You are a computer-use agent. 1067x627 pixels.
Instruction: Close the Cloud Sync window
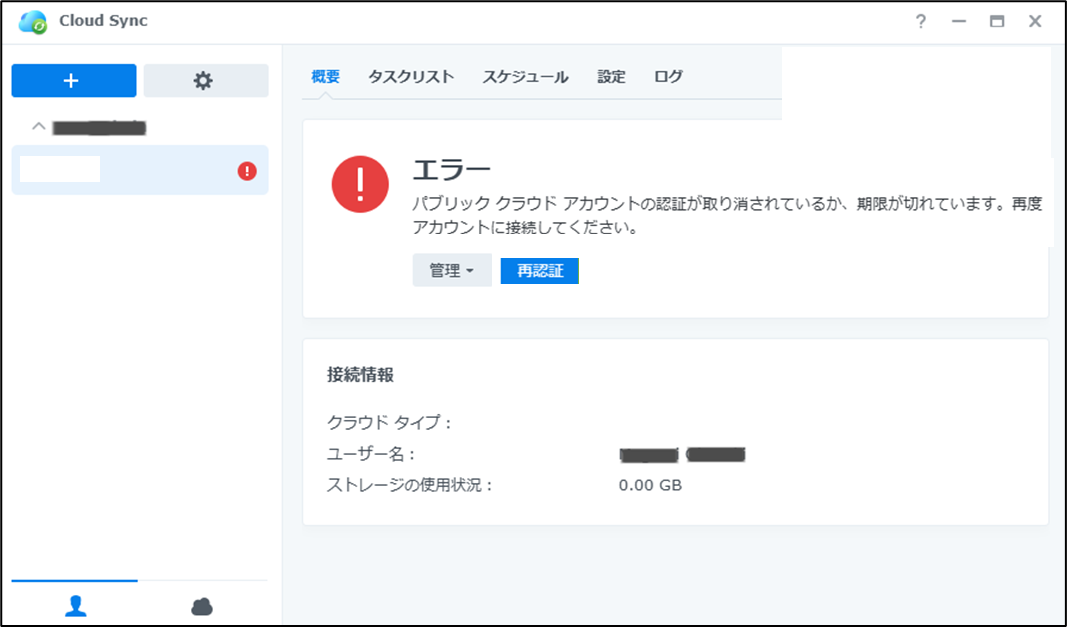click(1035, 21)
